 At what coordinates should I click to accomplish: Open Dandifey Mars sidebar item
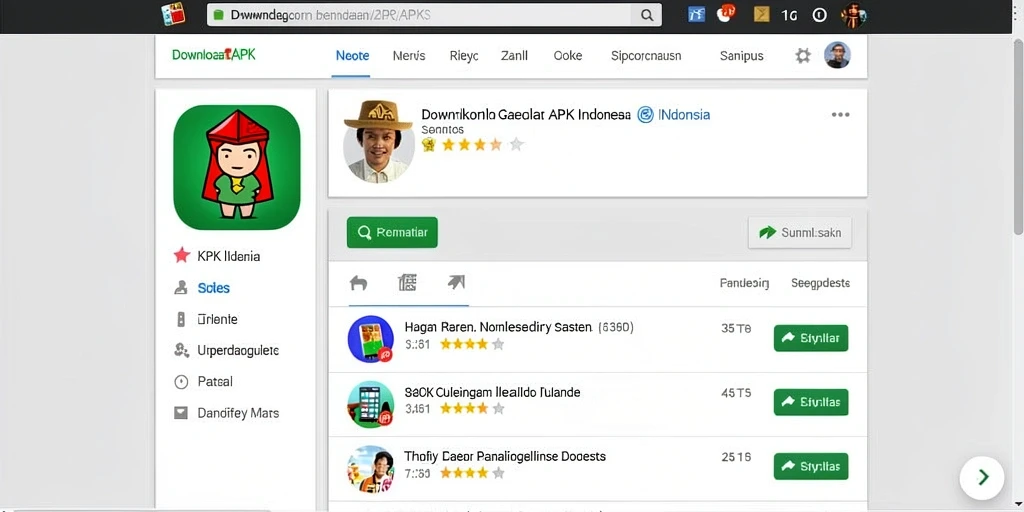(x=226, y=413)
